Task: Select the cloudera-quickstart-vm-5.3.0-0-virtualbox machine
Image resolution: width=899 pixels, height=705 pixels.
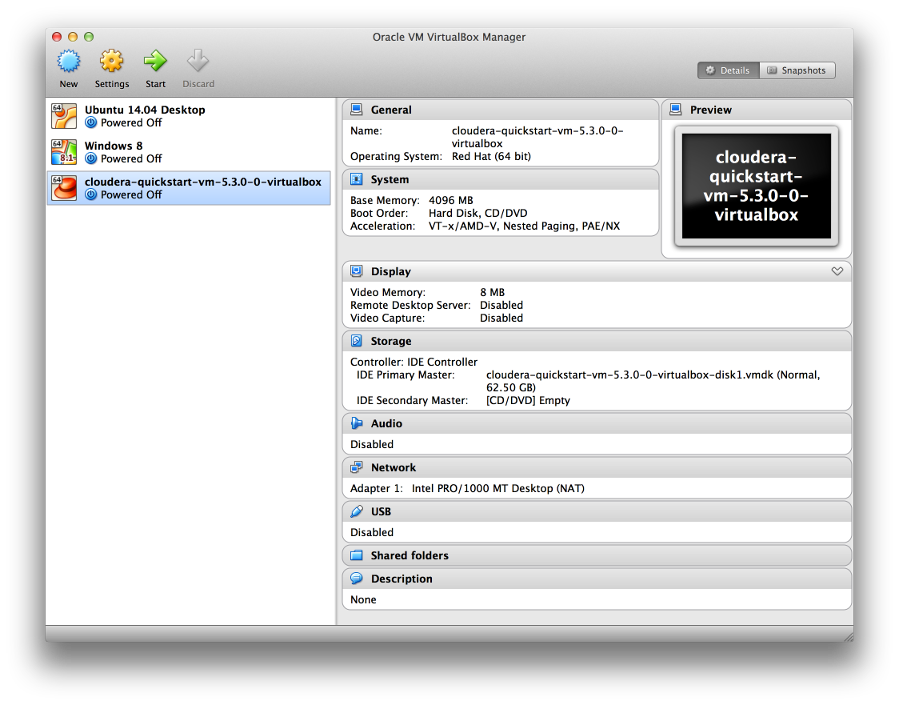Action: point(189,188)
